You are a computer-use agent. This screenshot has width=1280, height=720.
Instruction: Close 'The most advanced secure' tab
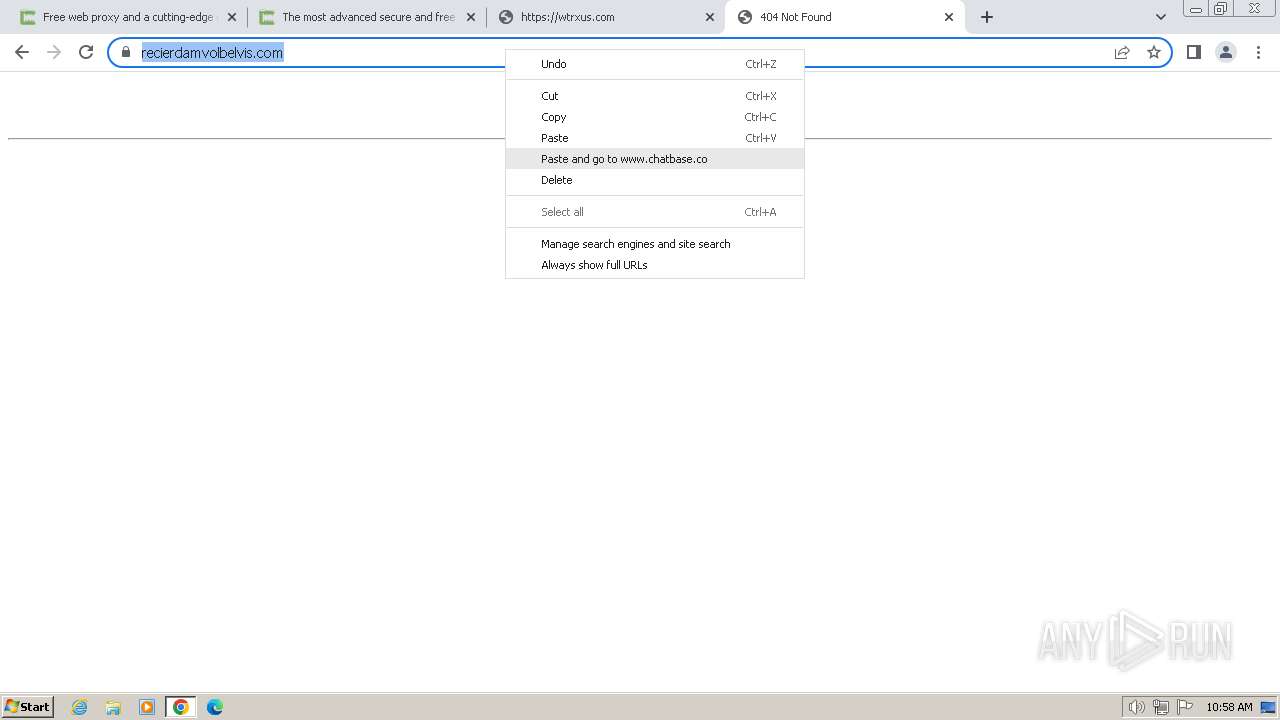[471, 17]
